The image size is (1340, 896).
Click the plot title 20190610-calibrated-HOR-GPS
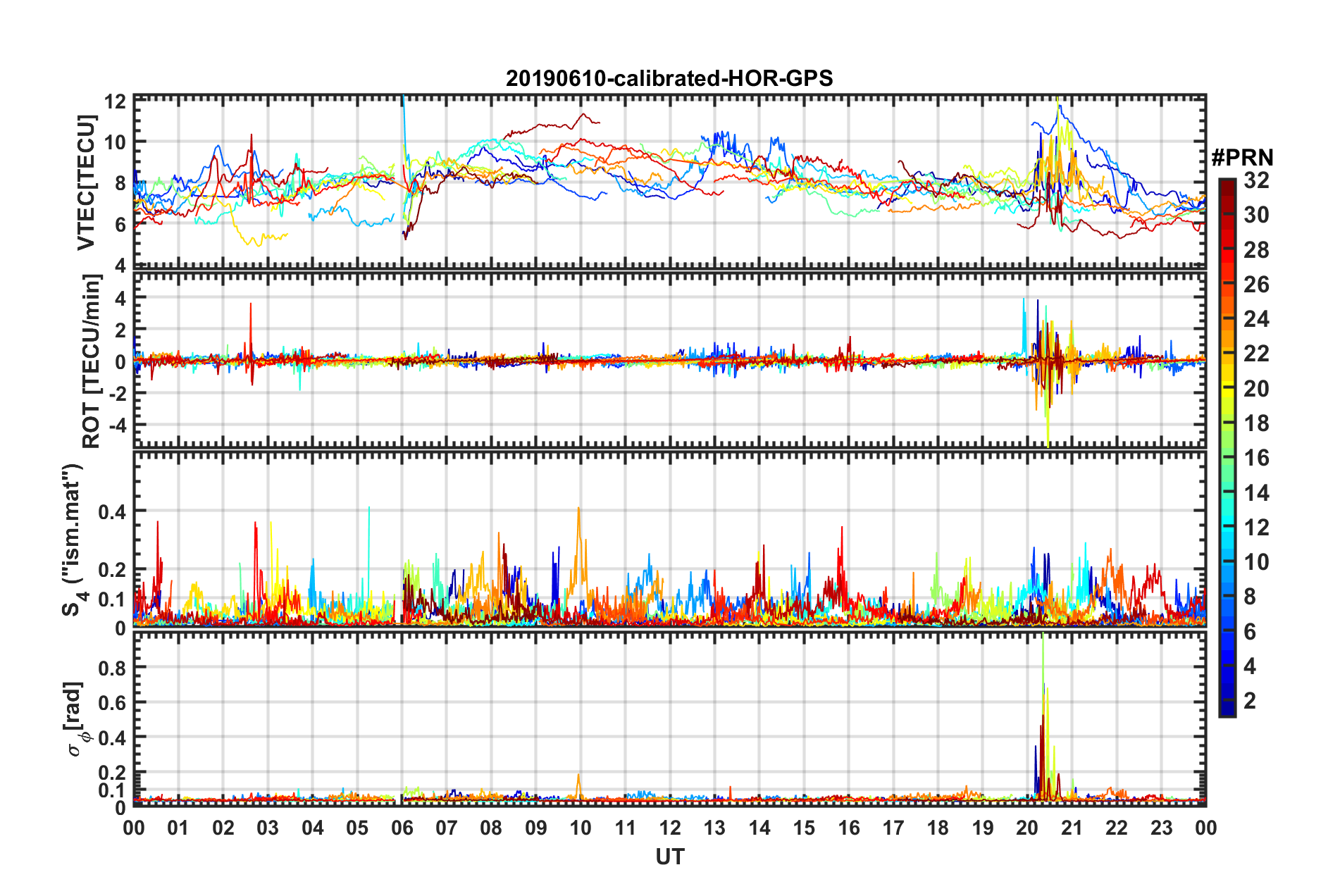pyautogui.click(x=669, y=78)
